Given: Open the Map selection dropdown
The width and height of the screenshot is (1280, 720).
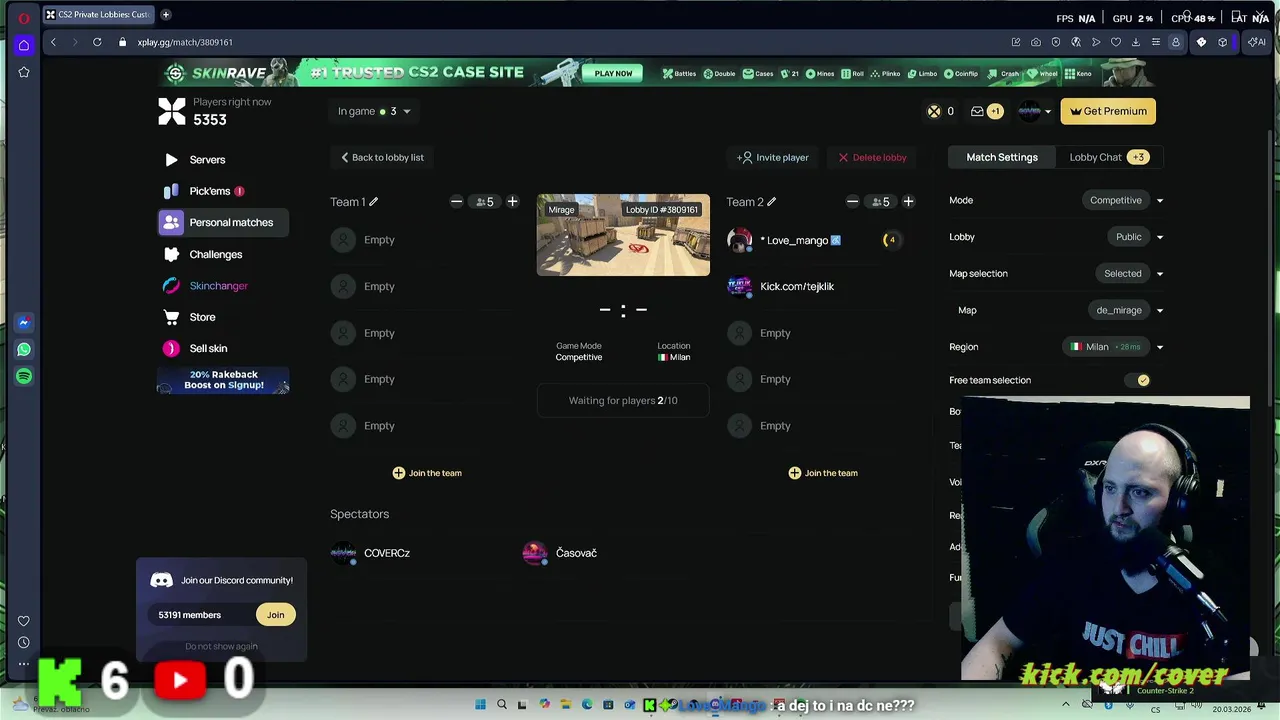Looking at the screenshot, I should [1130, 274].
